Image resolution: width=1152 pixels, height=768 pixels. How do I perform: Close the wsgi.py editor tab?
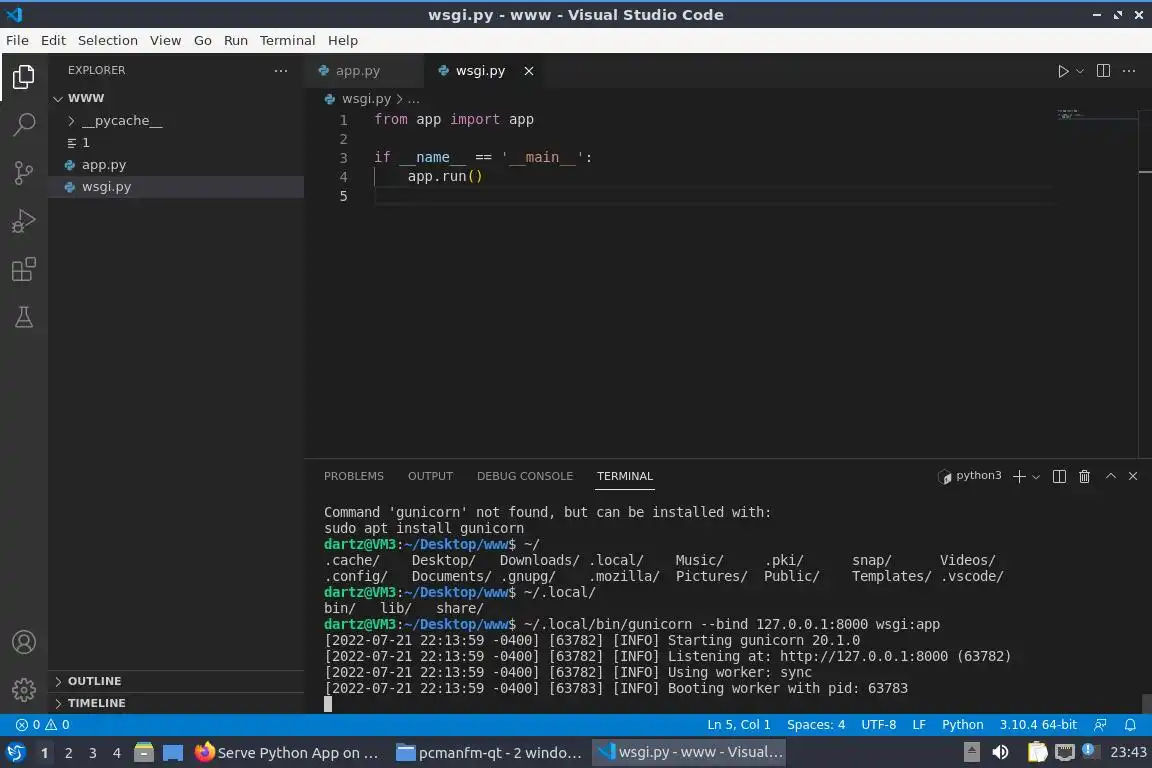[528, 71]
